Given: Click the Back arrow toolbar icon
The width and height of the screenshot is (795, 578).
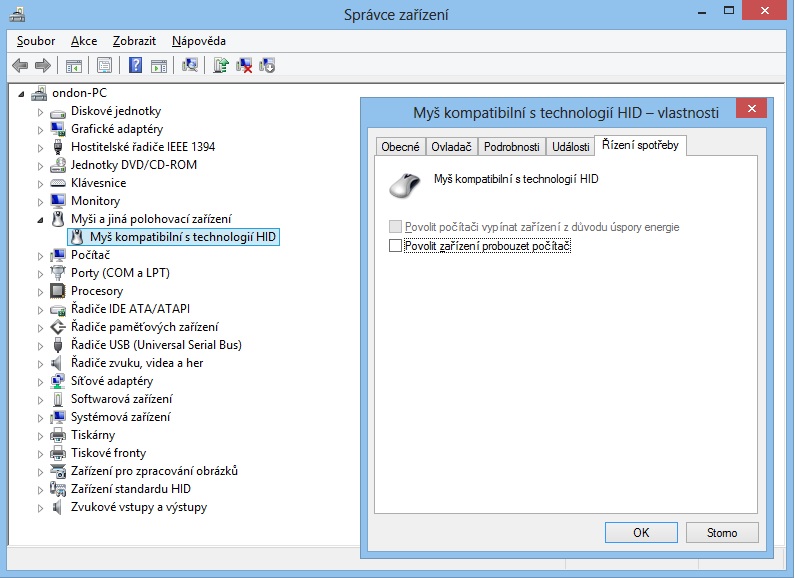Looking at the screenshot, I should (x=20, y=65).
